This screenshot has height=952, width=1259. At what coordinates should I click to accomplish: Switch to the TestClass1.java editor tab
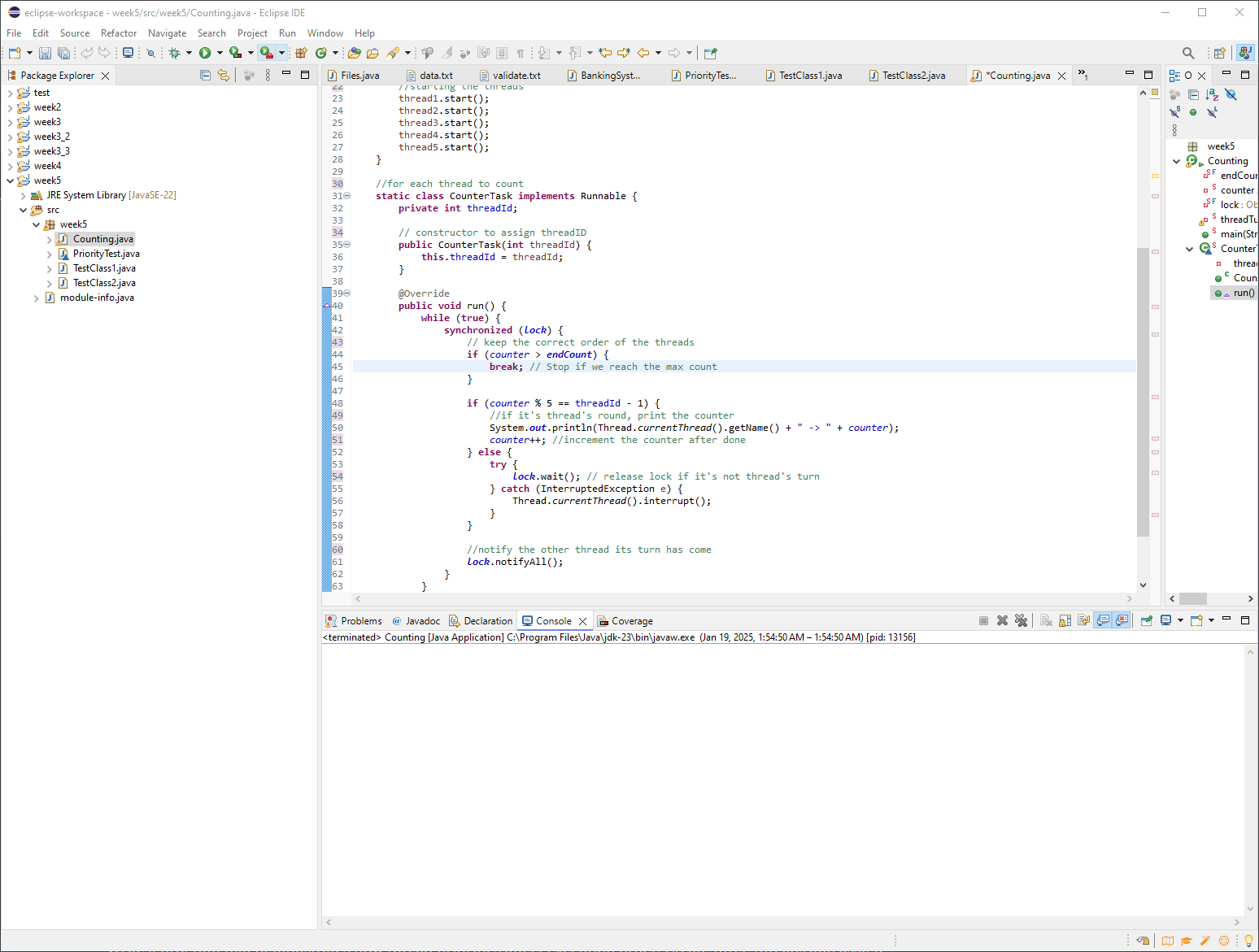(810, 76)
